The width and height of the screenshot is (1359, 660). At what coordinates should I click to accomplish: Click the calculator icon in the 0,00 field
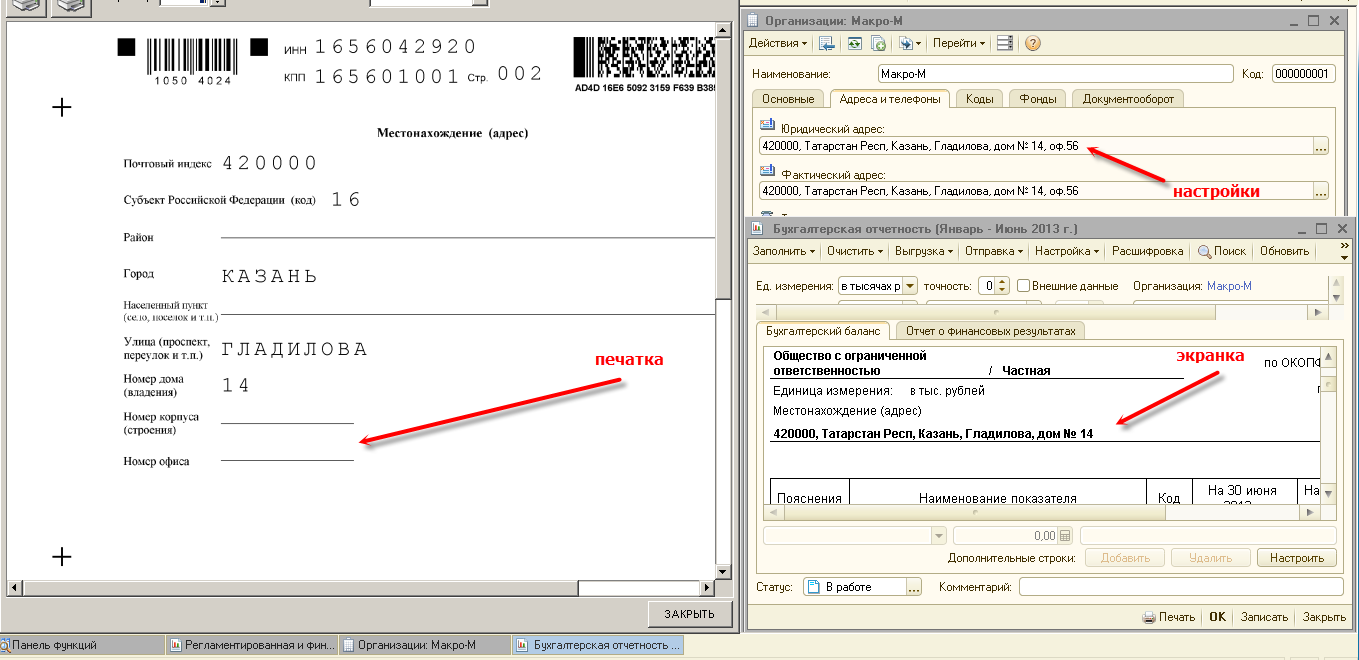[1065, 536]
